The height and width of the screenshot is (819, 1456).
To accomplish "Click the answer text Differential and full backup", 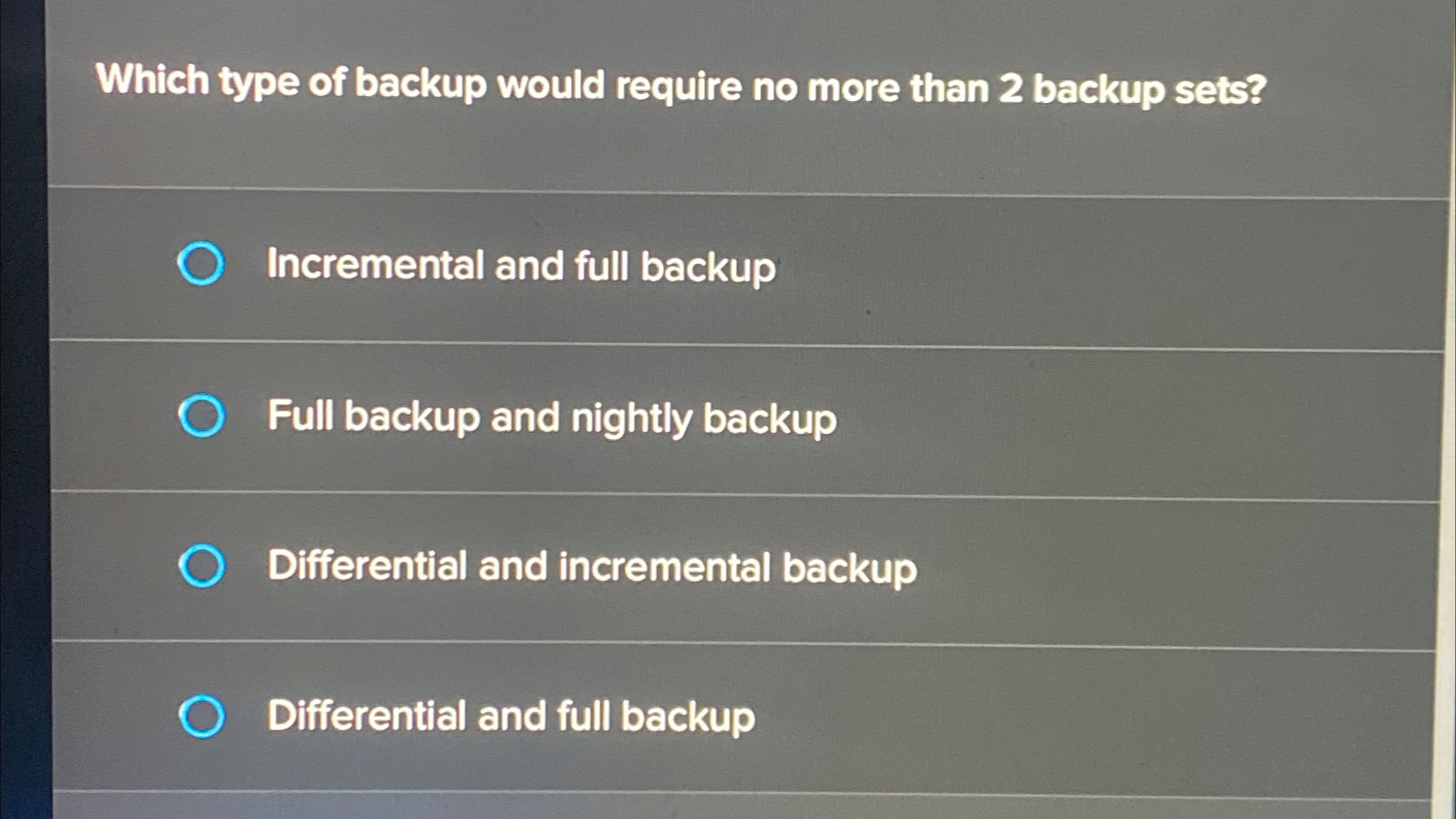I will tap(509, 717).
